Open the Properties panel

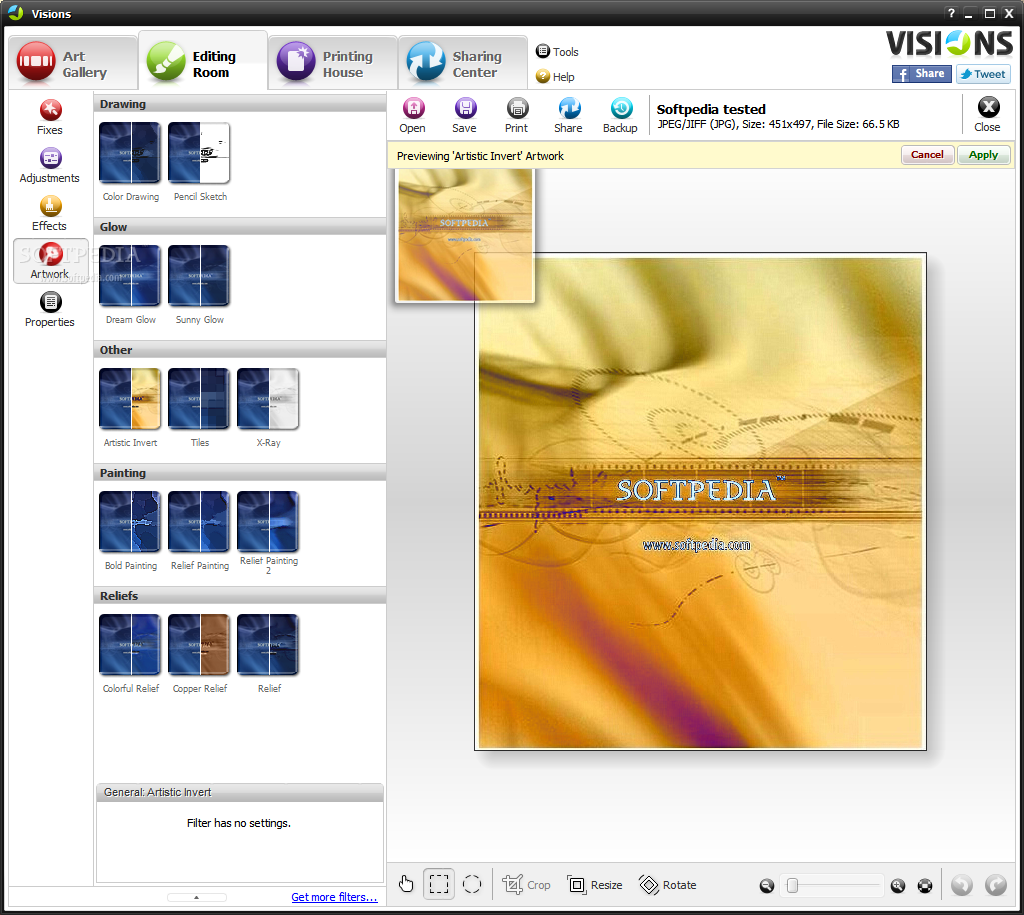[50, 310]
